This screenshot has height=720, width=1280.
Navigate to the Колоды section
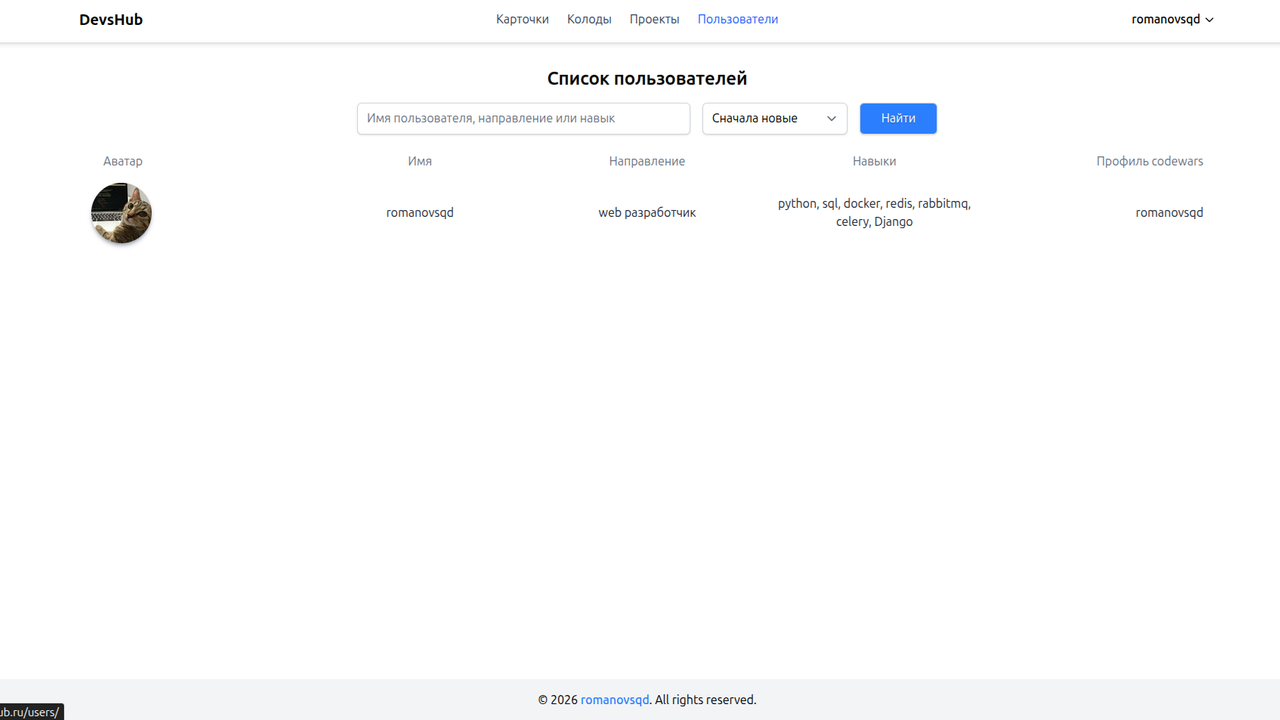(x=588, y=19)
